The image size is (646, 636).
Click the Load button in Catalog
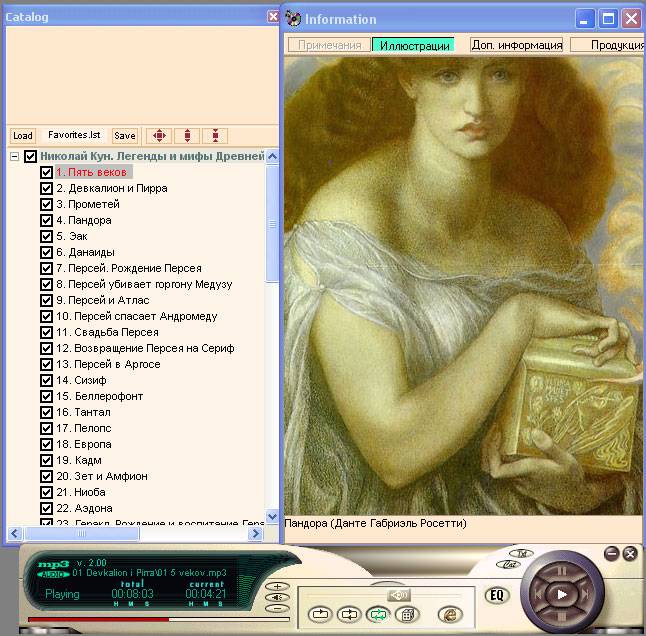coord(23,136)
